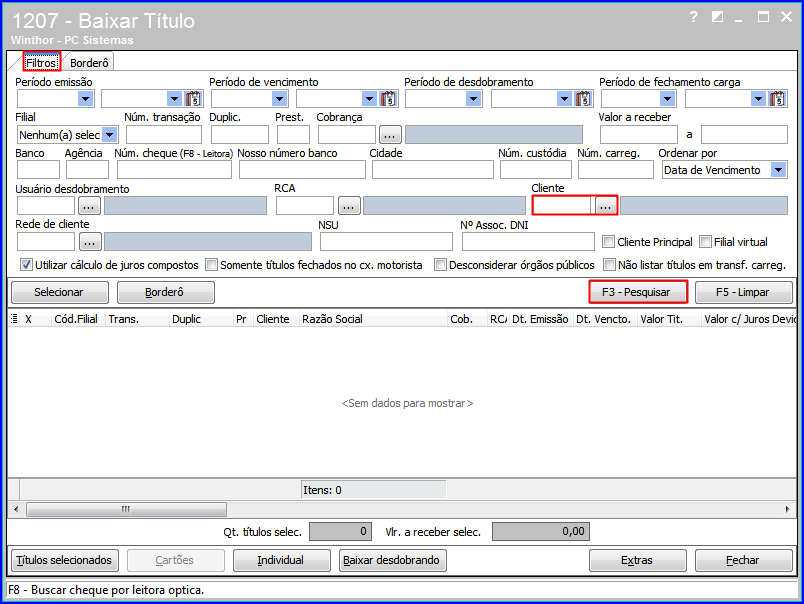Image resolution: width=804 pixels, height=604 pixels.
Task: Click the Núm. custódia input field
Action: [x=535, y=170]
